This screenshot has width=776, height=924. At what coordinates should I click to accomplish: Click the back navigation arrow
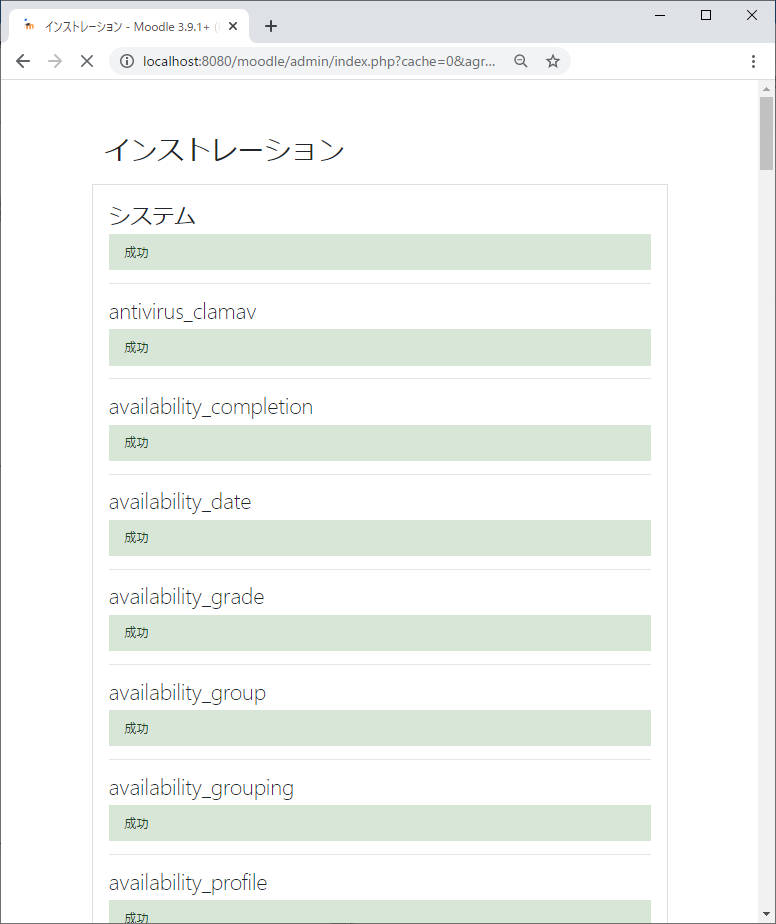tap(23, 61)
